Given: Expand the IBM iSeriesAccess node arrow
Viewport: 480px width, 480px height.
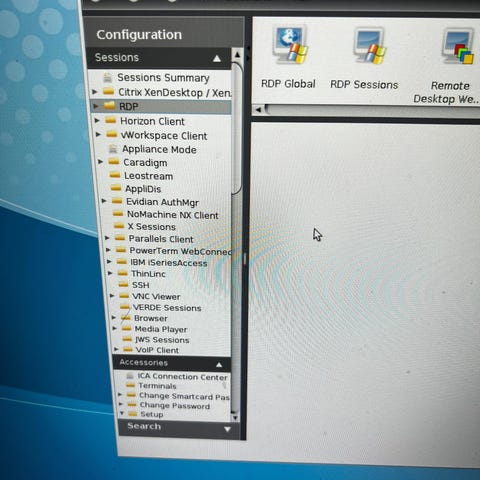Looking at the screenshot, I should click(x=109, y=262).
